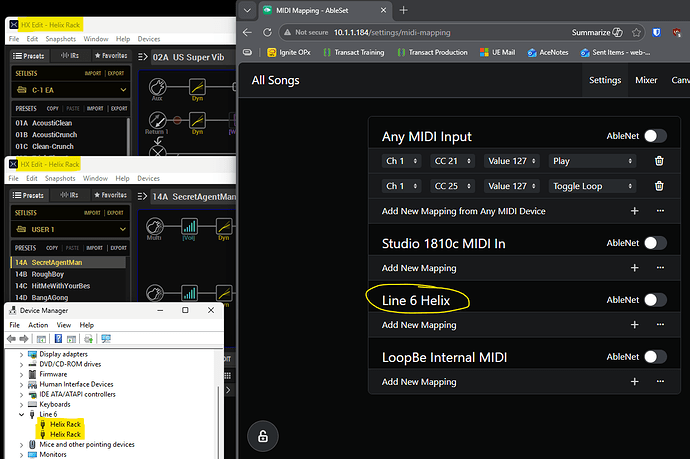Screen dimensions: 690x459
Task: Open the AceNotes bookmark
Action: tap(548, 52)
